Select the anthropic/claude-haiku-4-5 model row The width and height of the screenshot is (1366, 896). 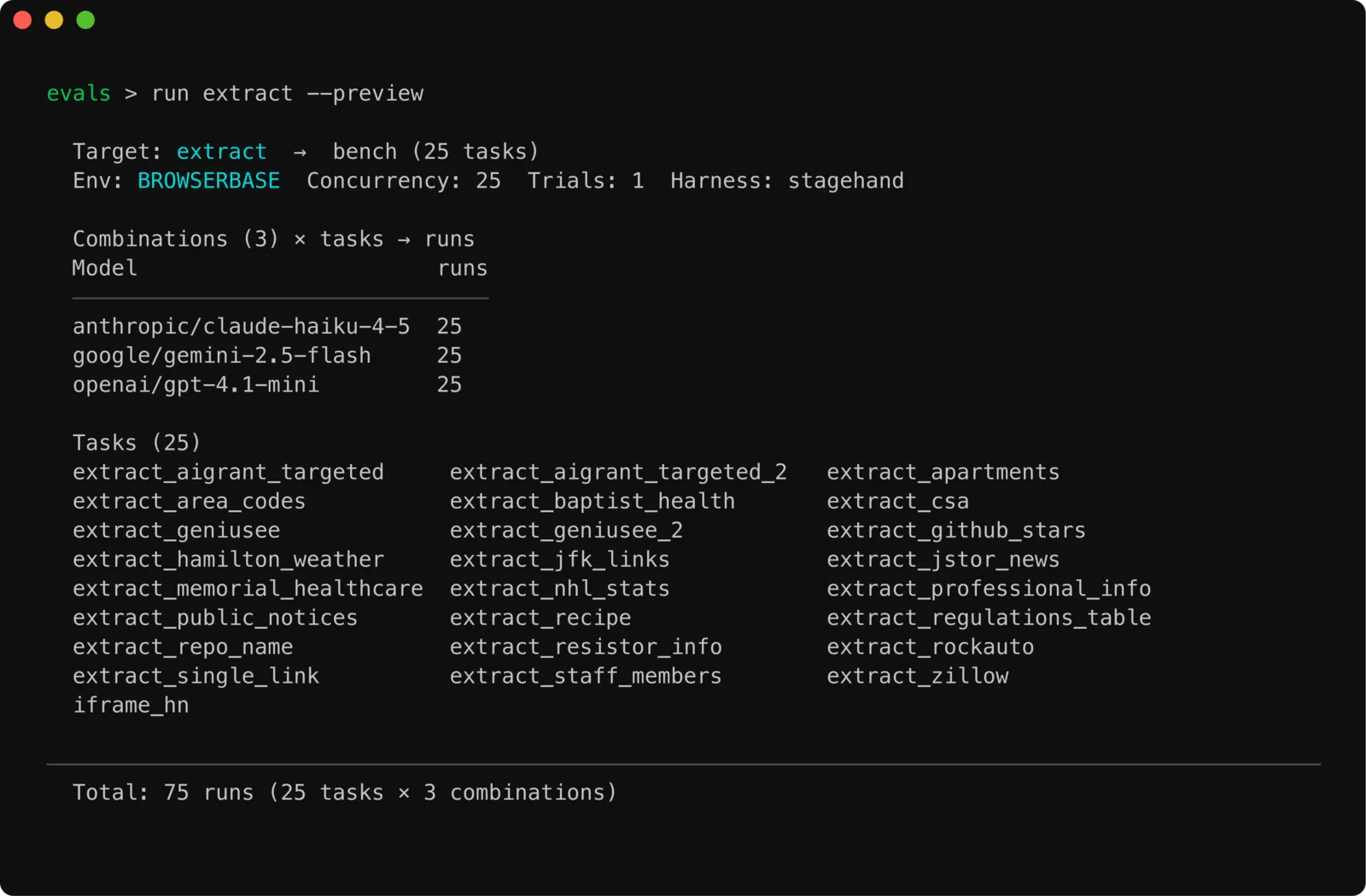coord(267,326)
